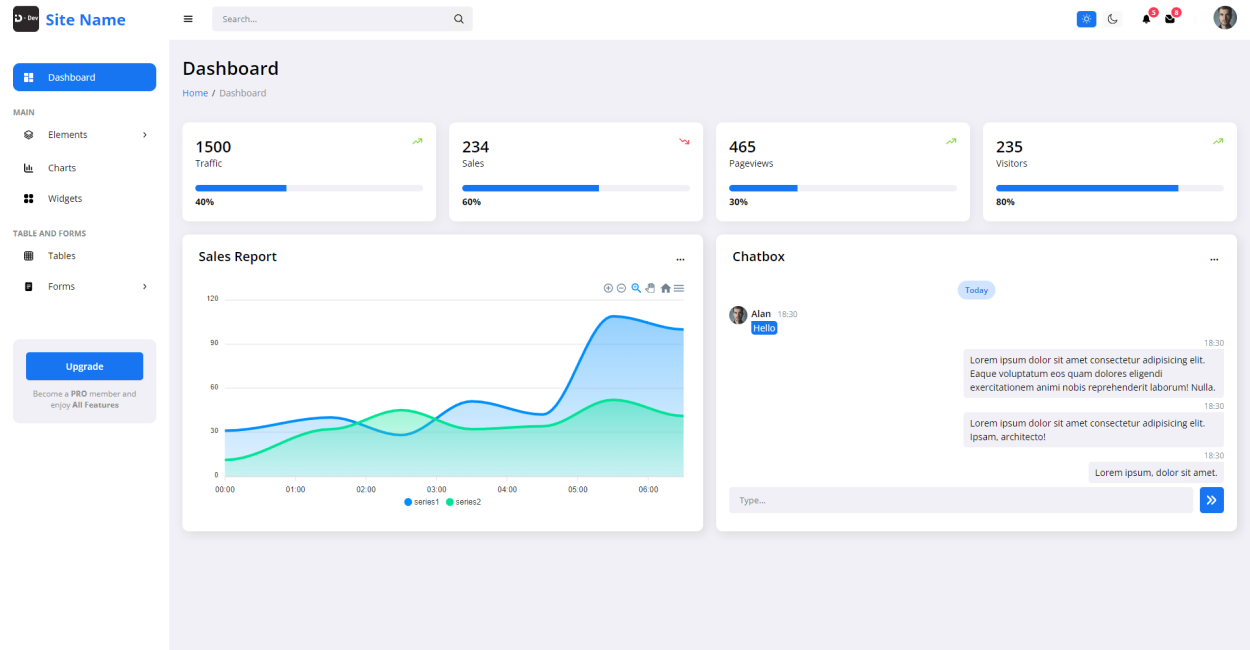Click the chart zoom out icon

(621, 288)
